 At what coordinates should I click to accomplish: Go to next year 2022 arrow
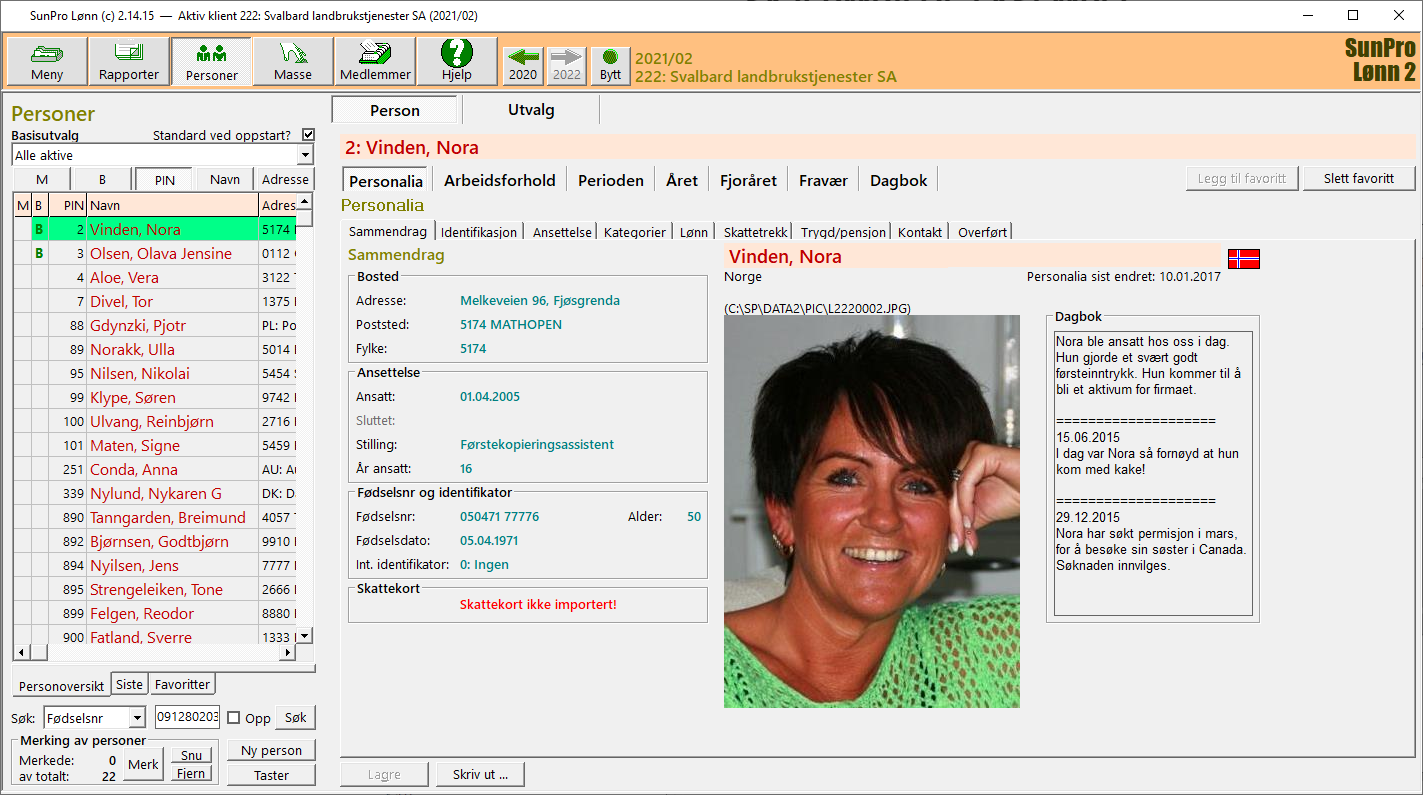pyautogui.click(x=567, y=65)
